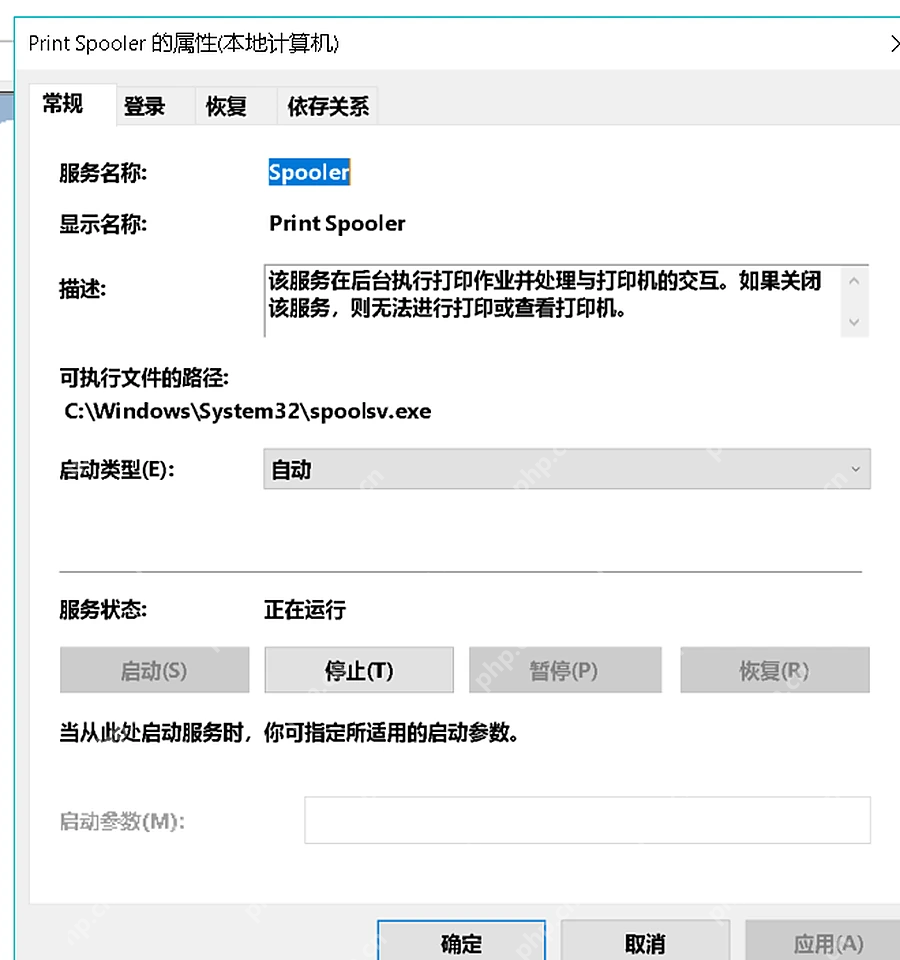Click the 服务名称 label
Viewport: 900px width, 960px height.
[x=103, y=173]
